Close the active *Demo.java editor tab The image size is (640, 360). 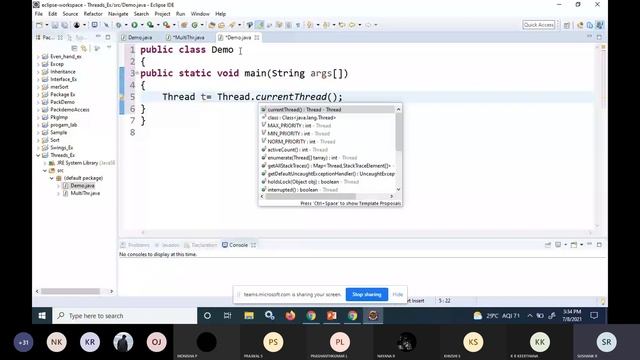pyautogui.click(x=257, y=38)
